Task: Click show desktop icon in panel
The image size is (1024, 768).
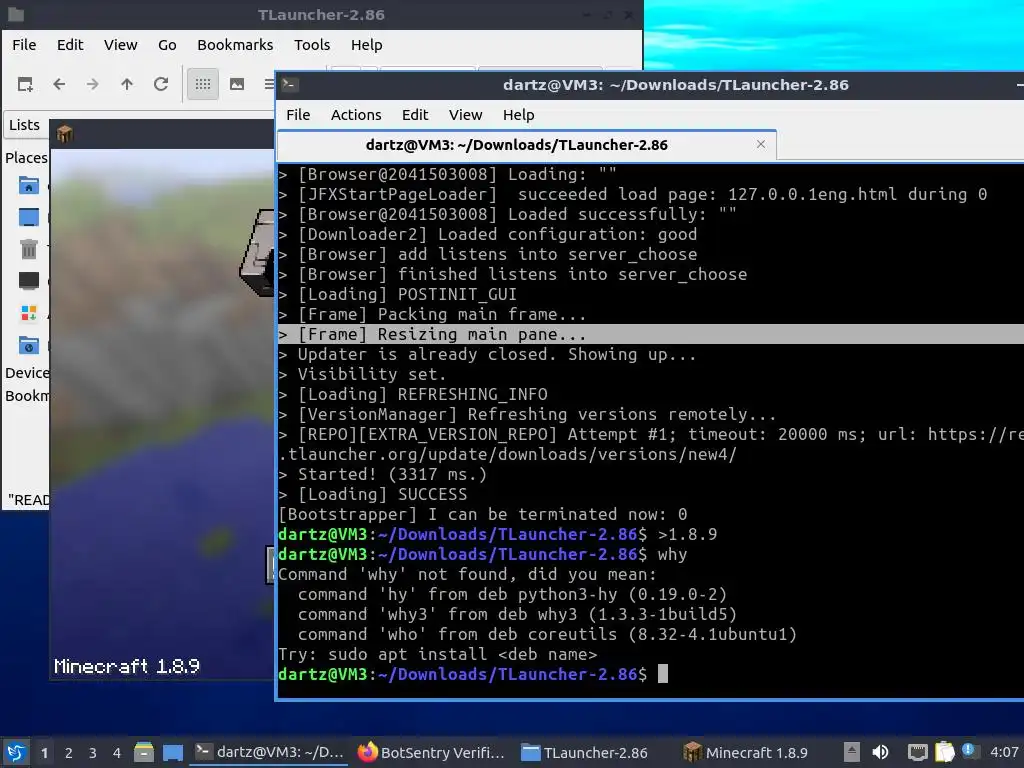Action: 173,752
